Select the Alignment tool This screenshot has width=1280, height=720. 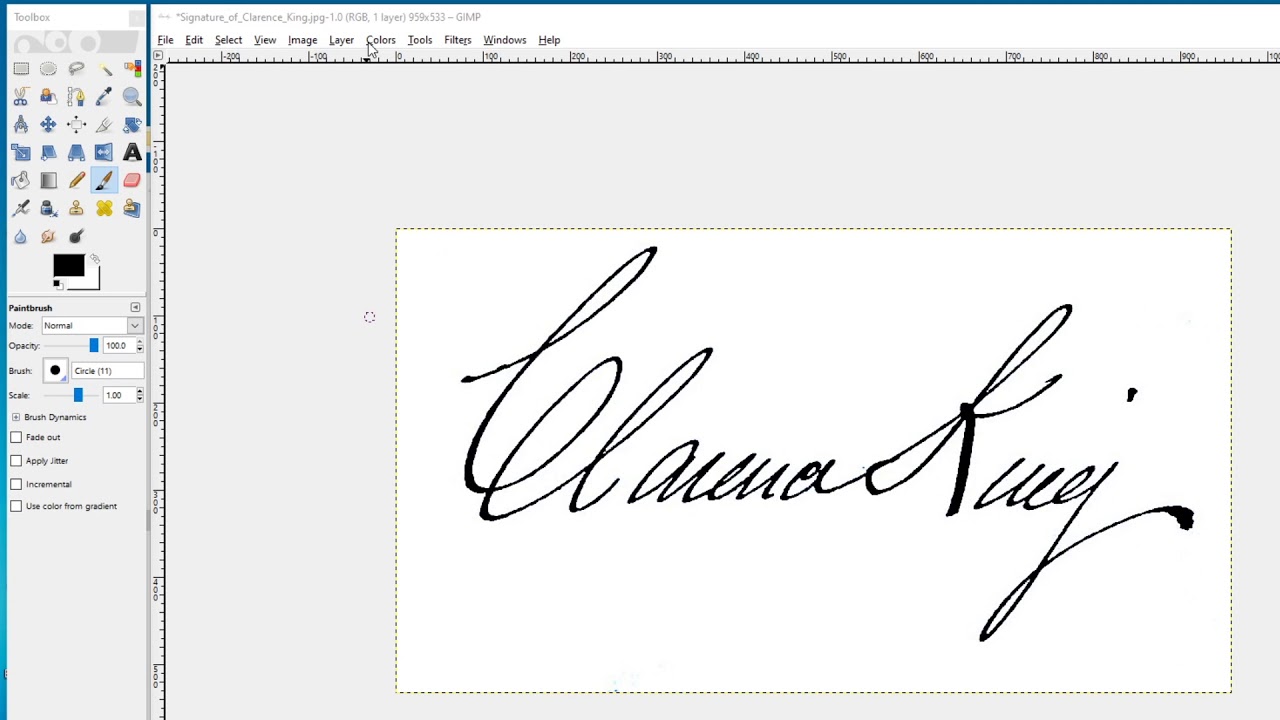click(76, 125)
